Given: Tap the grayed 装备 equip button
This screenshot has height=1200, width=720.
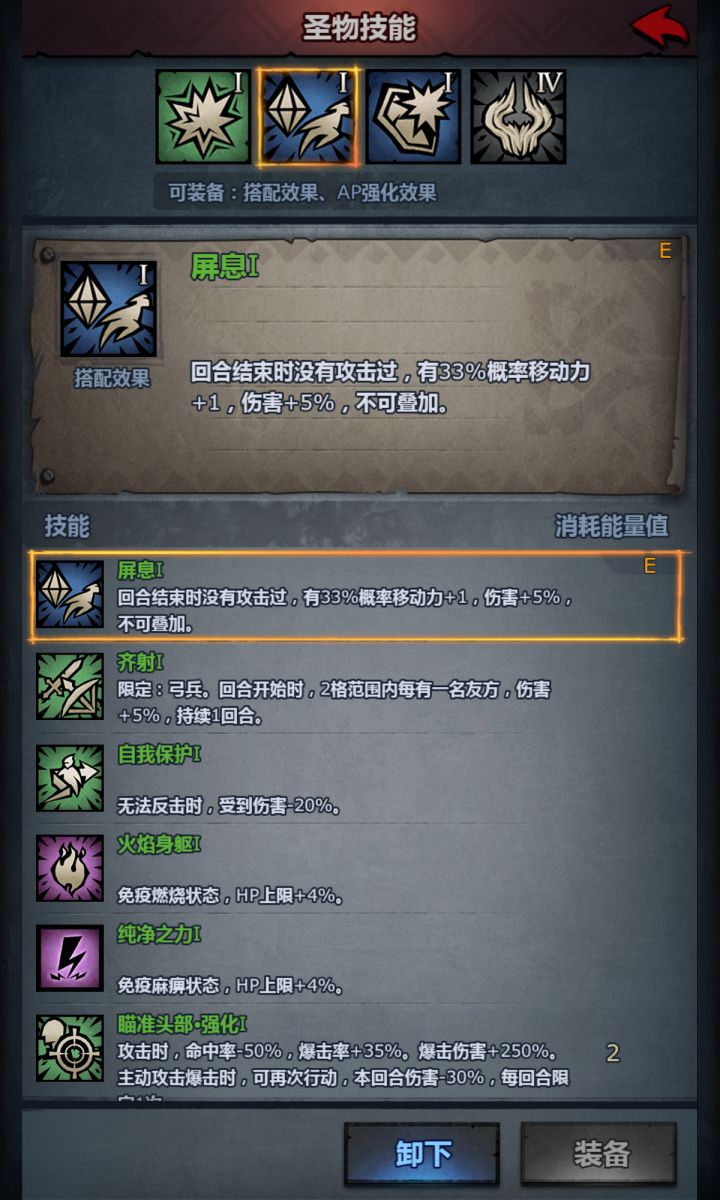Looking at the screenshot, I should click(x=599, y=1154).
